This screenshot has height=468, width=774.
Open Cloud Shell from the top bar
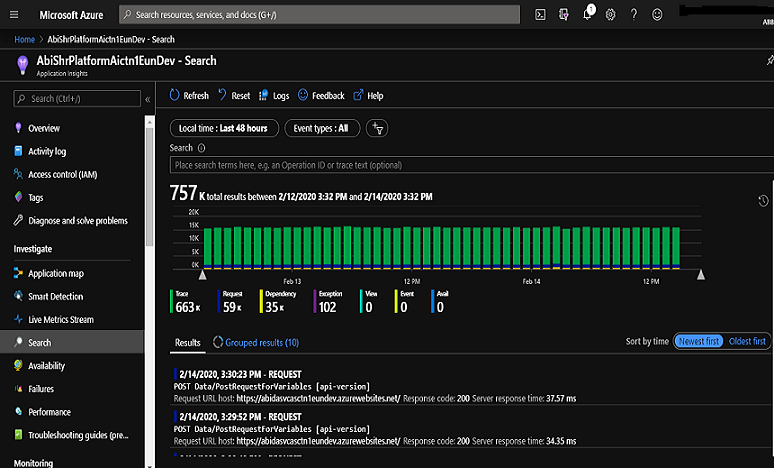click(x=541, y=15)
